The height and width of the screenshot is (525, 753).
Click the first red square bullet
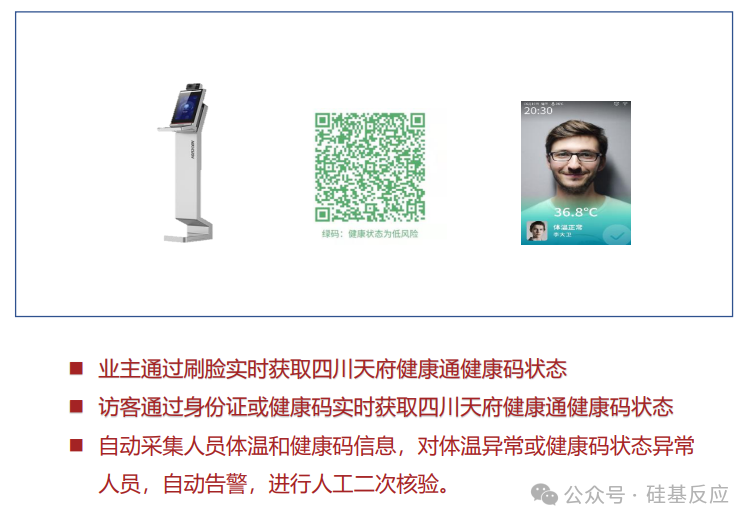pyautogui.click(x=76, y=368)
